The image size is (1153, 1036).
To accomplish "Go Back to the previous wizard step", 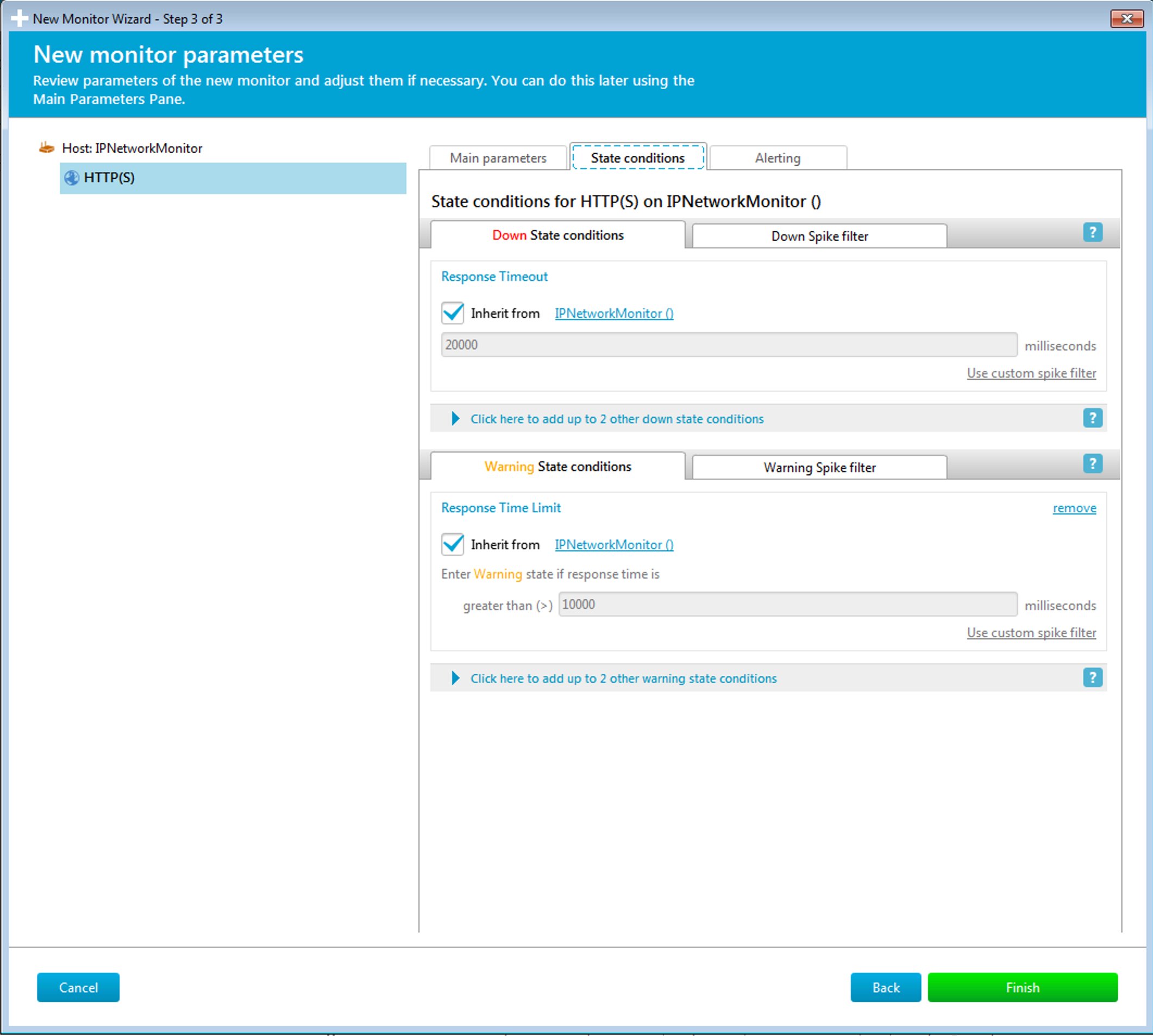I will pyautogui.click(x=886, y=988).
